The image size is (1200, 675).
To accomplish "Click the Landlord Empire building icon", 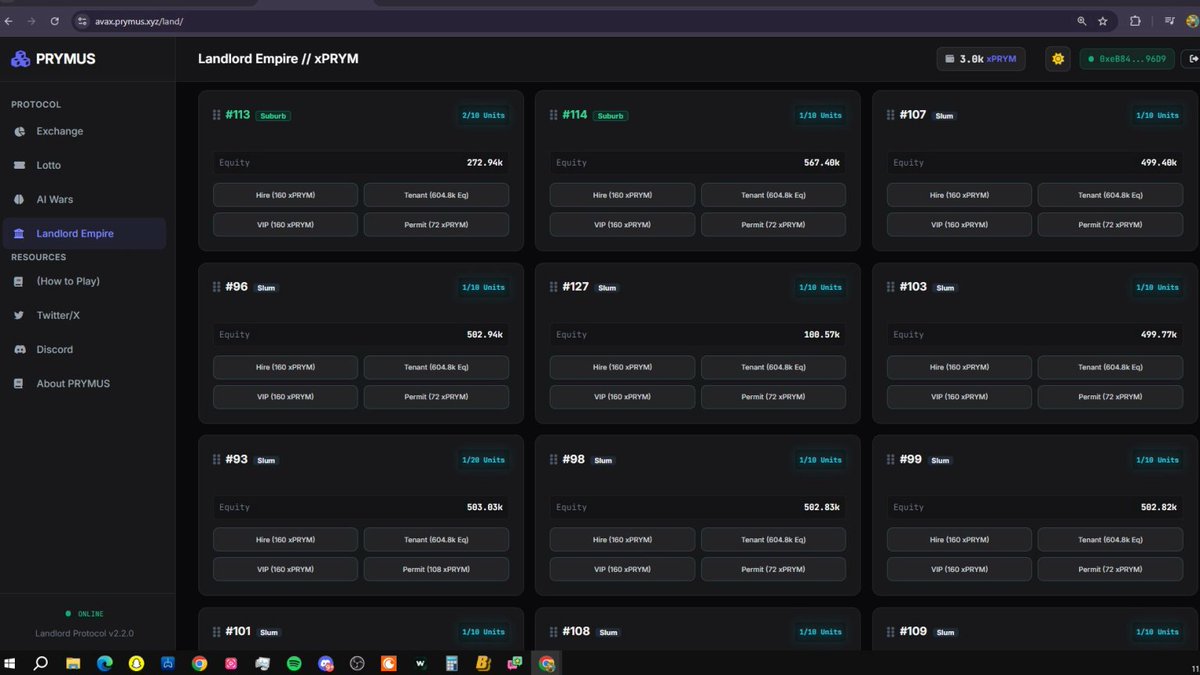I will coord(19,233).
